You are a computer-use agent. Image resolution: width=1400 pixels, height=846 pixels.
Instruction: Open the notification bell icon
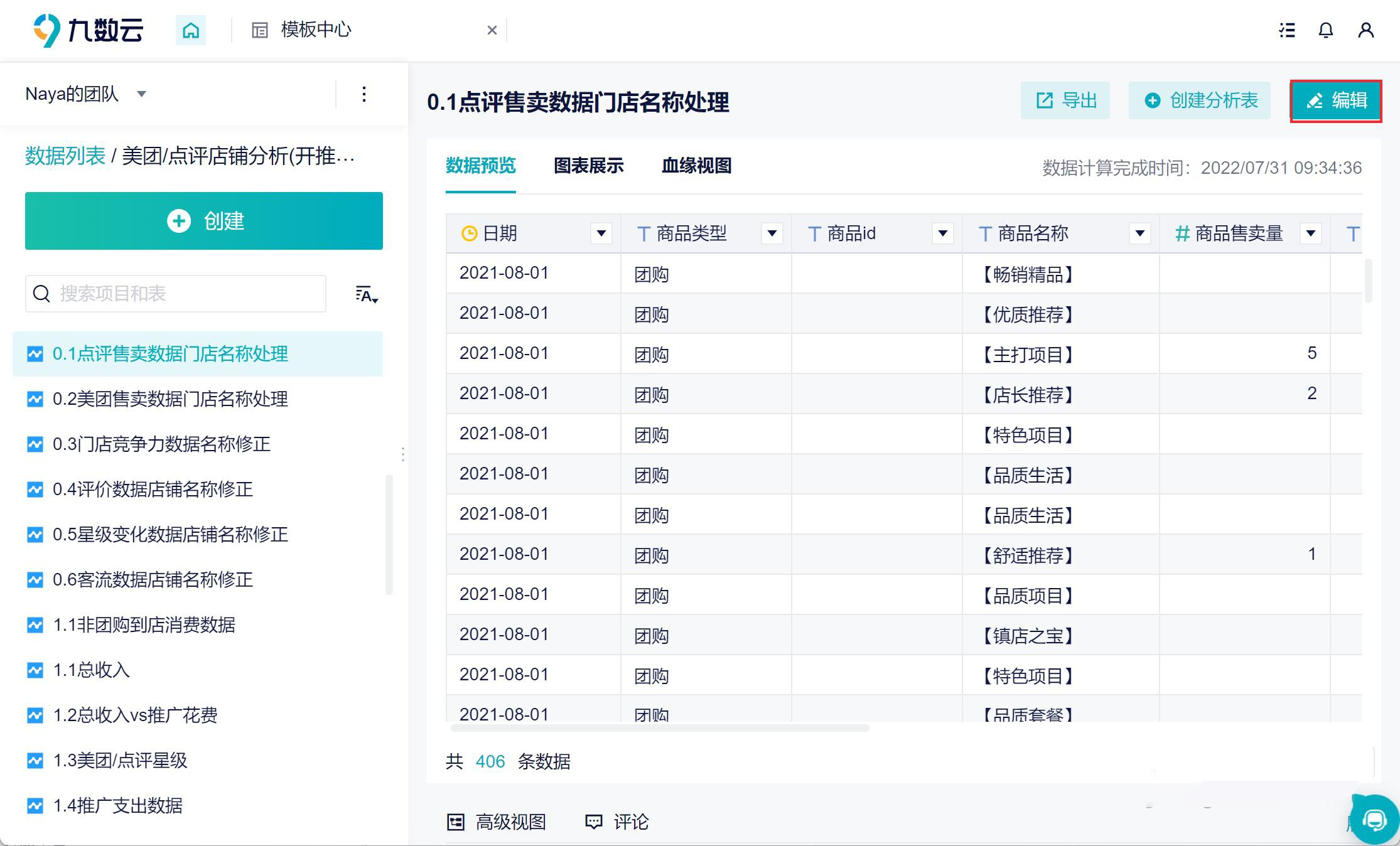pyautogui.click(x=1326, y=30)
